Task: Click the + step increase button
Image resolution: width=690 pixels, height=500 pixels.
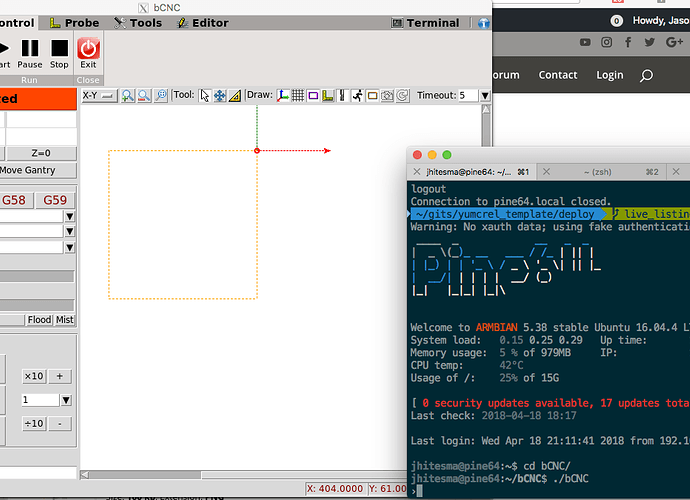Action: [x=60, y=376]
